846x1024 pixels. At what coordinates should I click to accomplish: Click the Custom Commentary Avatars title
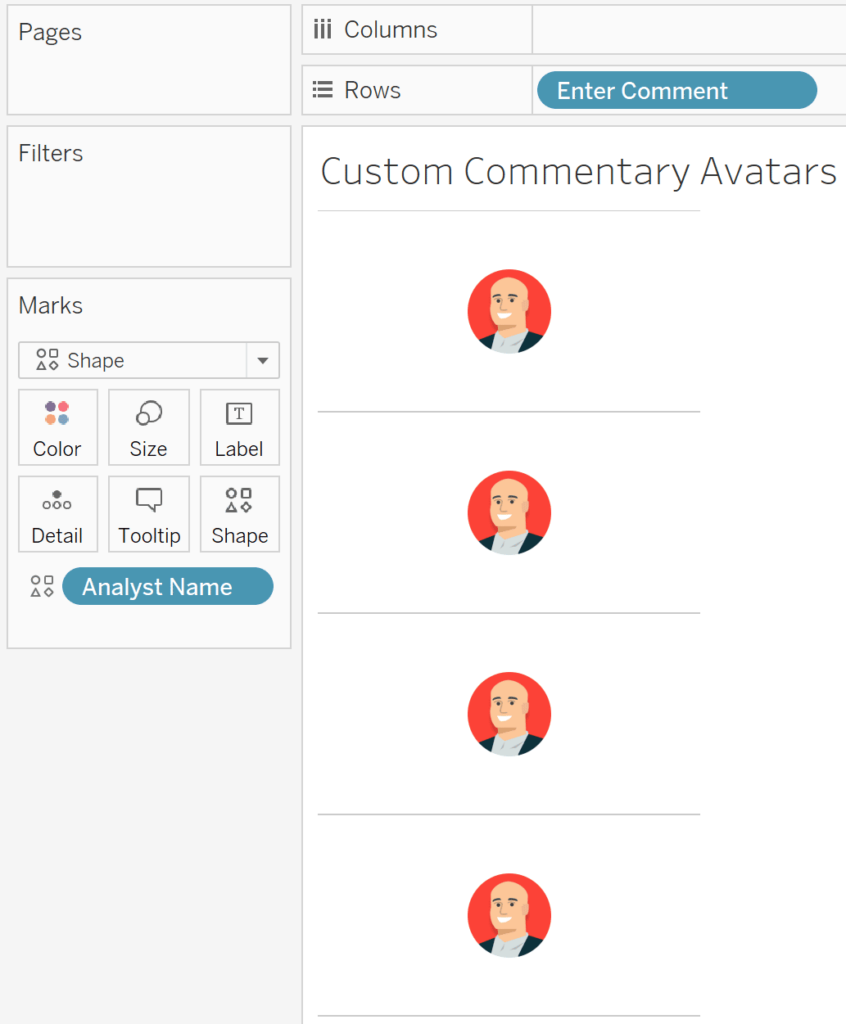(x=578, y=171)
